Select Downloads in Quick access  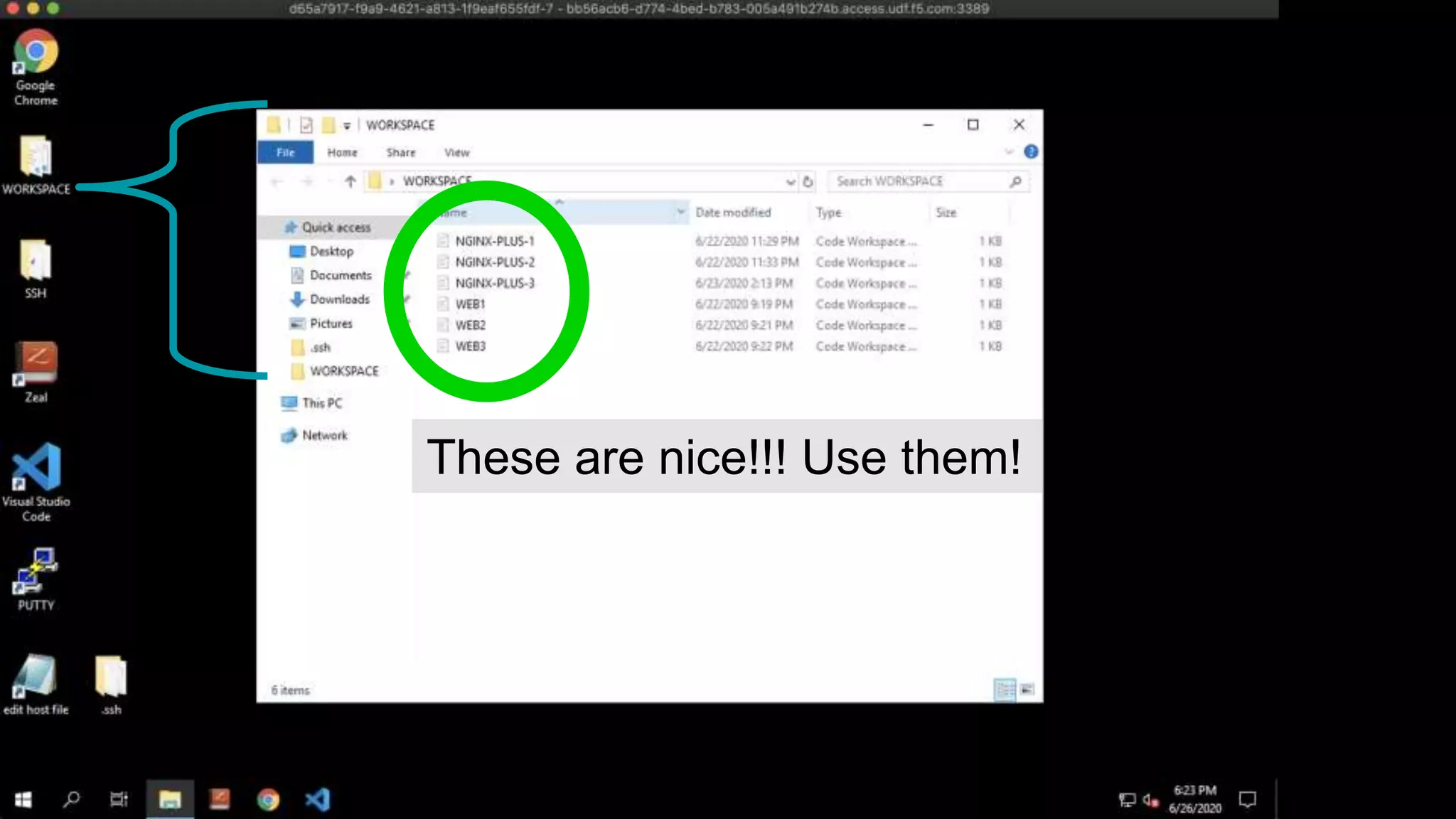(339, 299)
